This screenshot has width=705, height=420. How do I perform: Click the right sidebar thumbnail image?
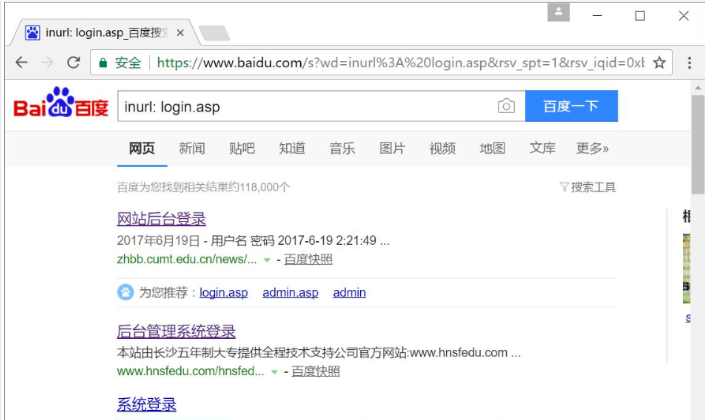click(686, 268)
